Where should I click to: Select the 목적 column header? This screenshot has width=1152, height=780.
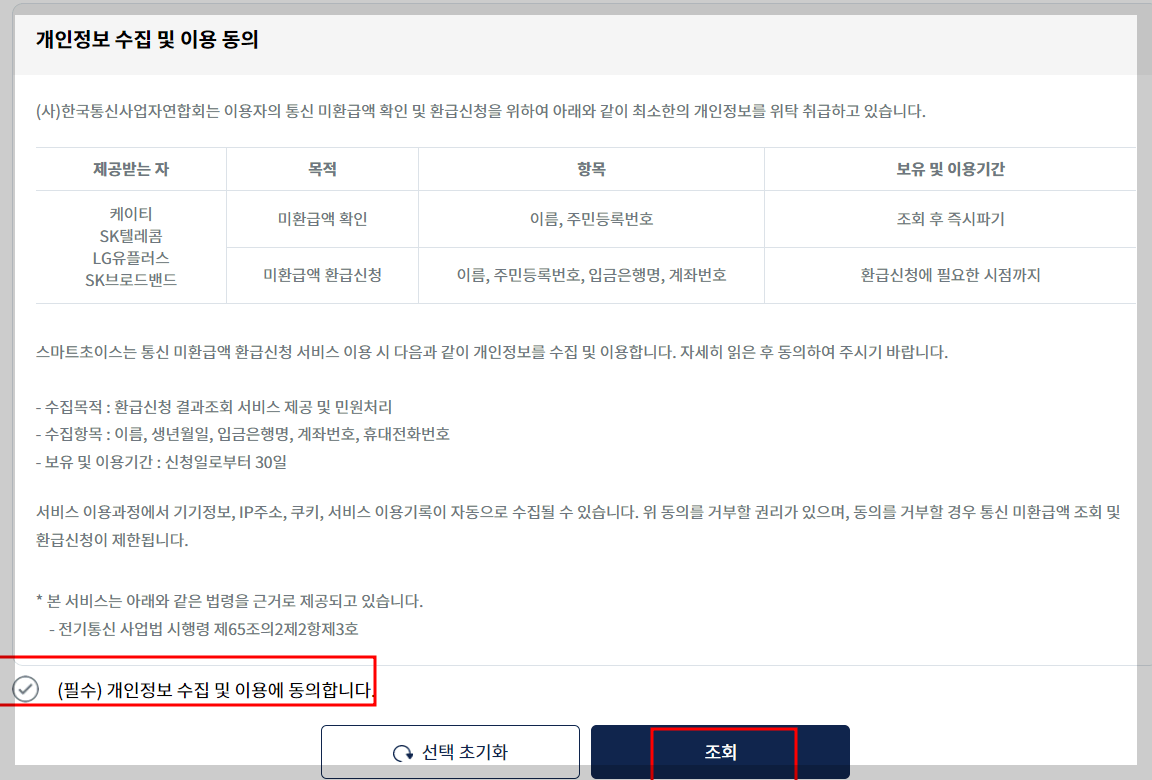(321, 168)
